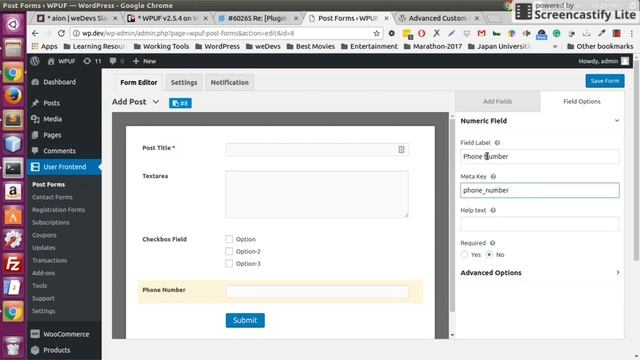Open the Terminal from the dock
The height and width of the screenshot is (360, 640).
13,168
